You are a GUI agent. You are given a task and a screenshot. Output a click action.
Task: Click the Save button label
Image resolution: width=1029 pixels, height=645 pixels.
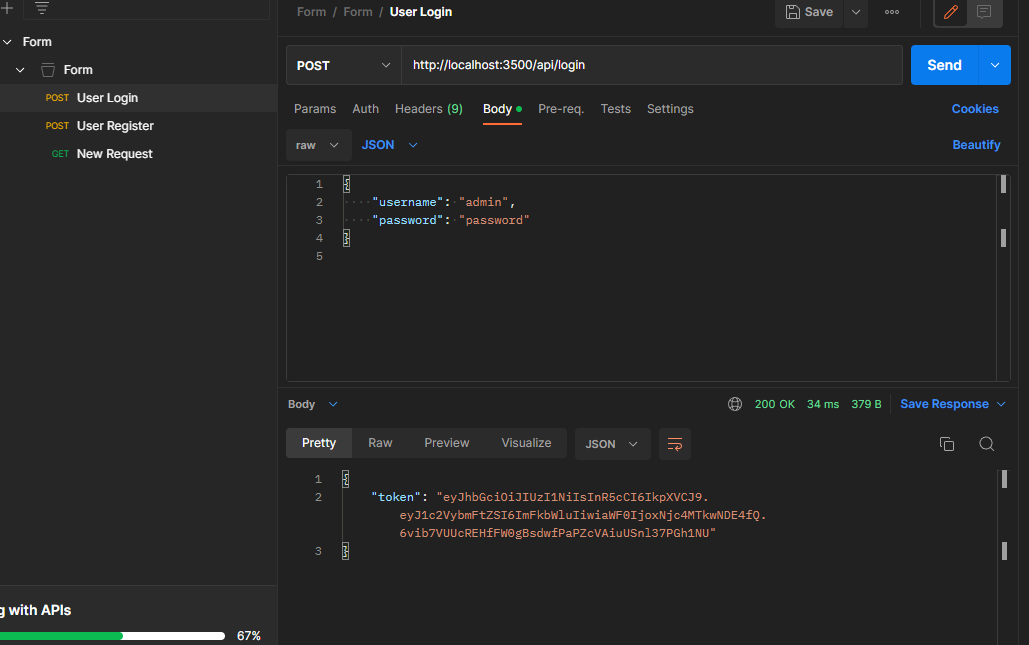click(818, 12)
